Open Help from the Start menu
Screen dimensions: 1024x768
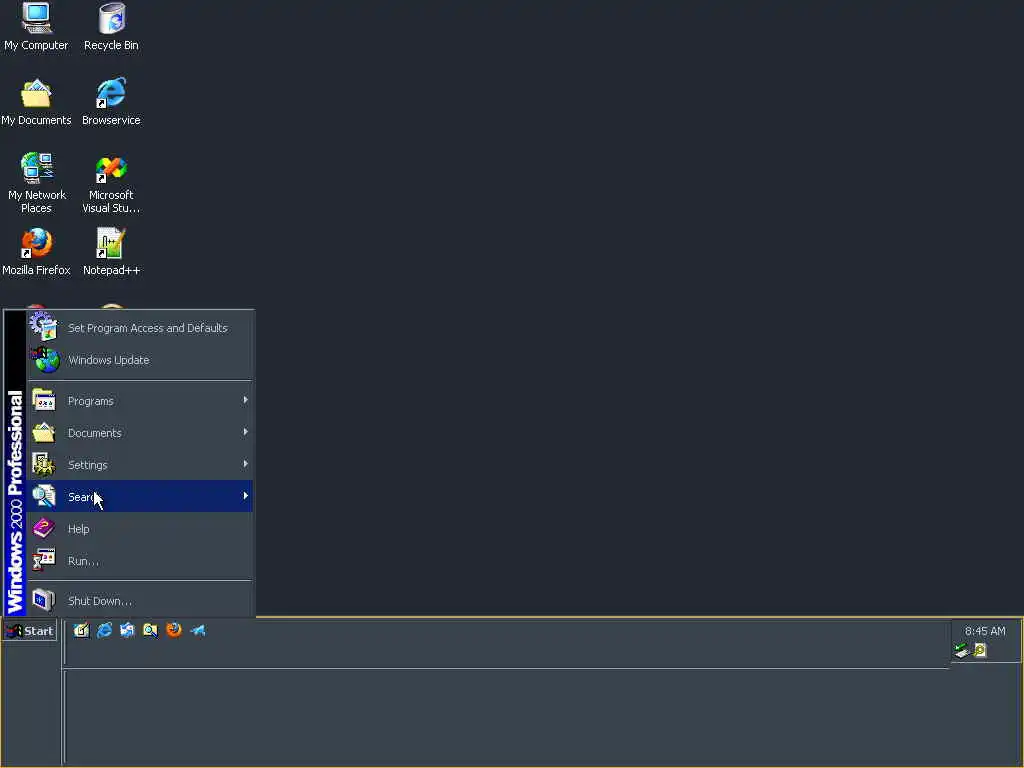point(140,528)
